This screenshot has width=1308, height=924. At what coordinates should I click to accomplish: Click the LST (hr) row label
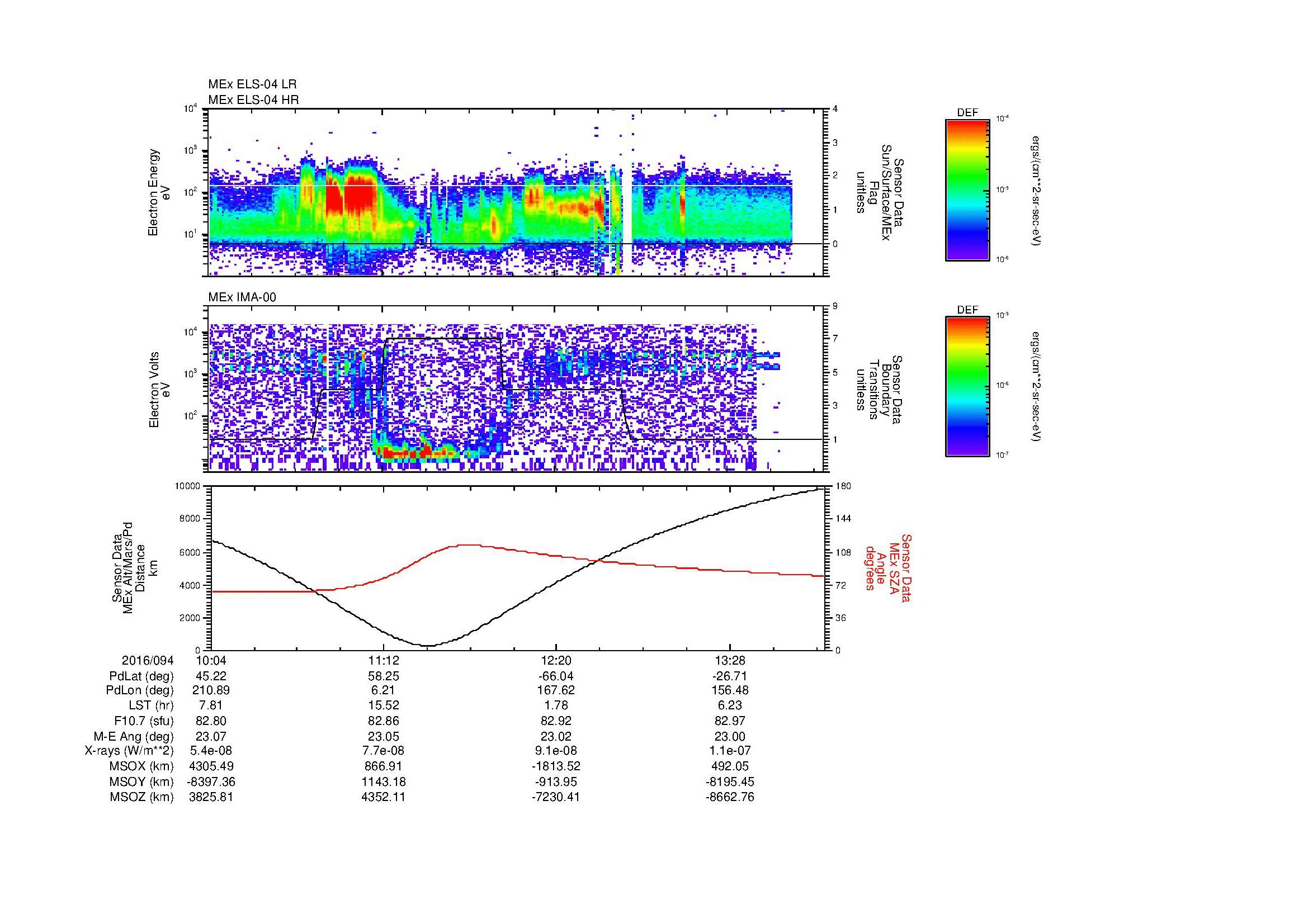tap(152, 706)
